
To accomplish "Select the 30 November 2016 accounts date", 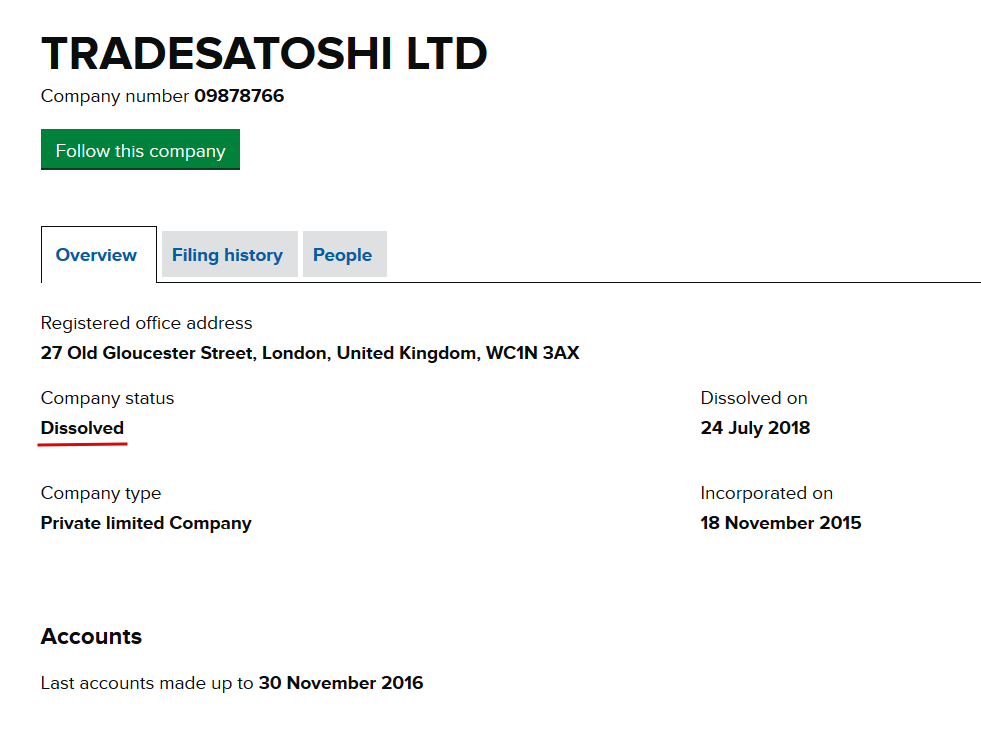I will tap(341, 683).
